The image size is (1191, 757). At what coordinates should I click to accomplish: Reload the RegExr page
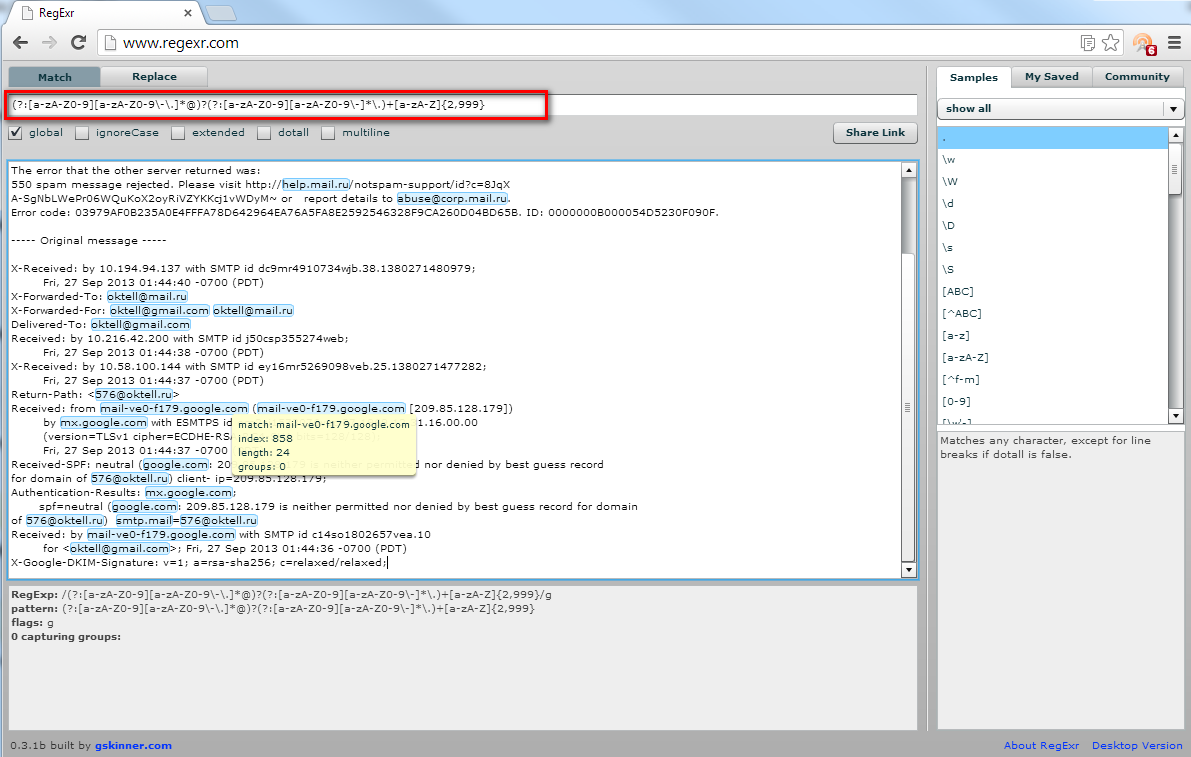click(x=78, y=43)
